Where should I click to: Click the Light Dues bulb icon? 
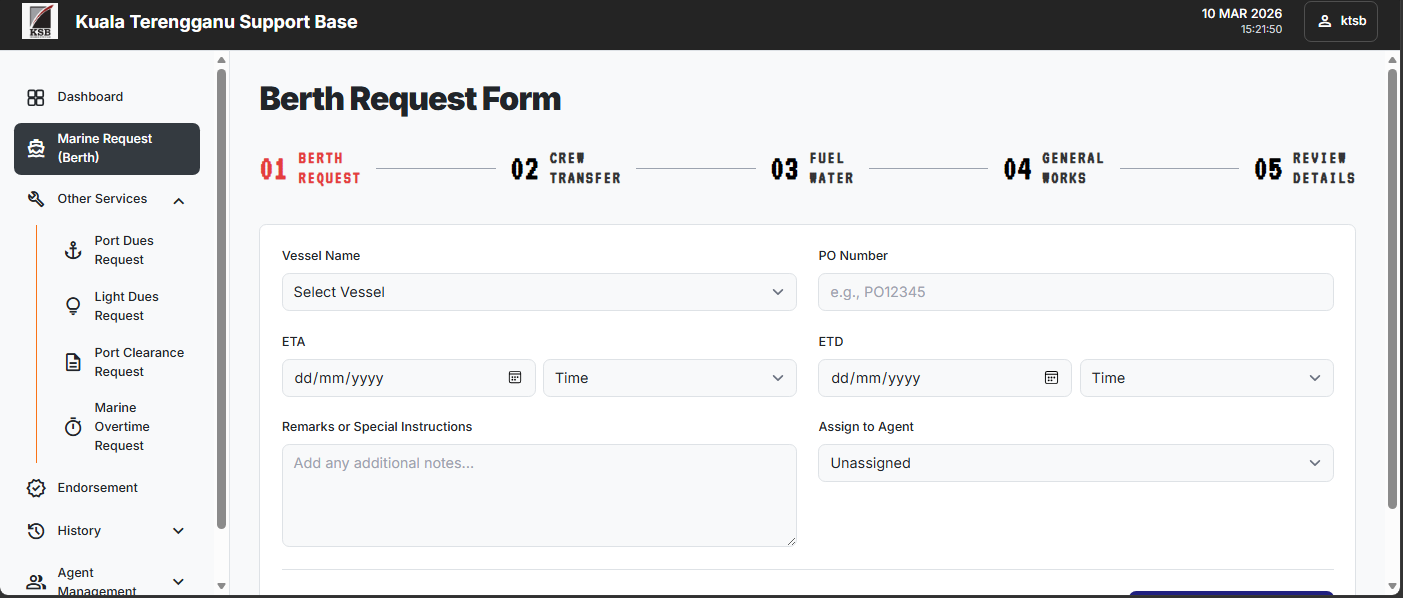73,306
